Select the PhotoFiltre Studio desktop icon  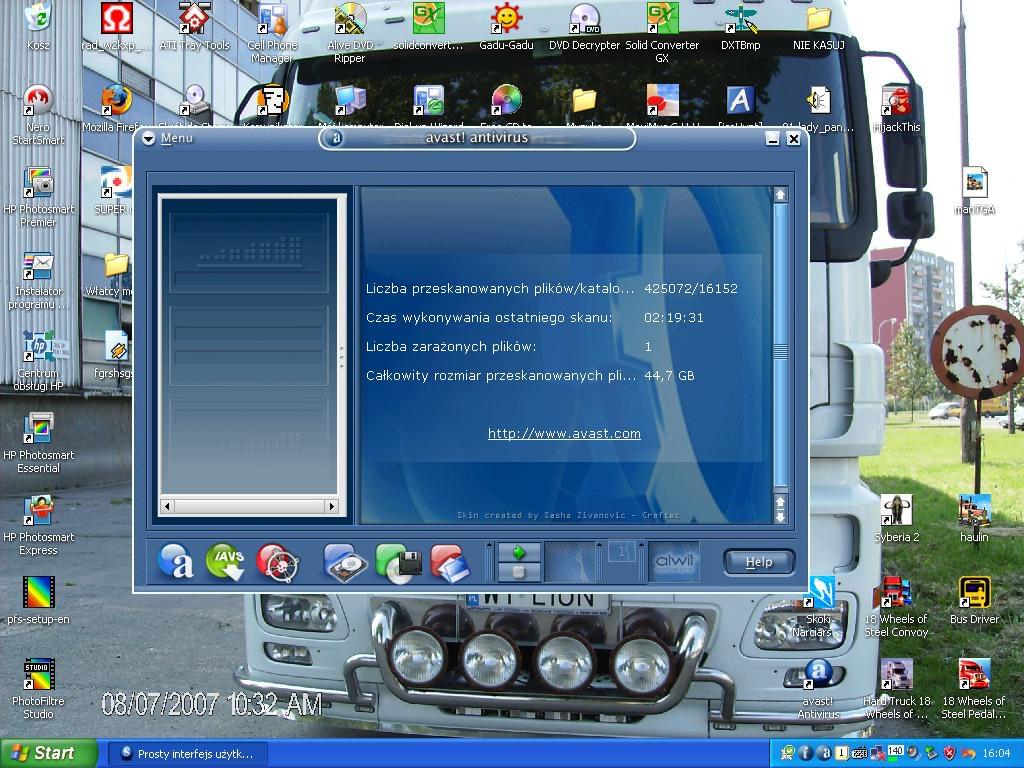pos(38,690)
